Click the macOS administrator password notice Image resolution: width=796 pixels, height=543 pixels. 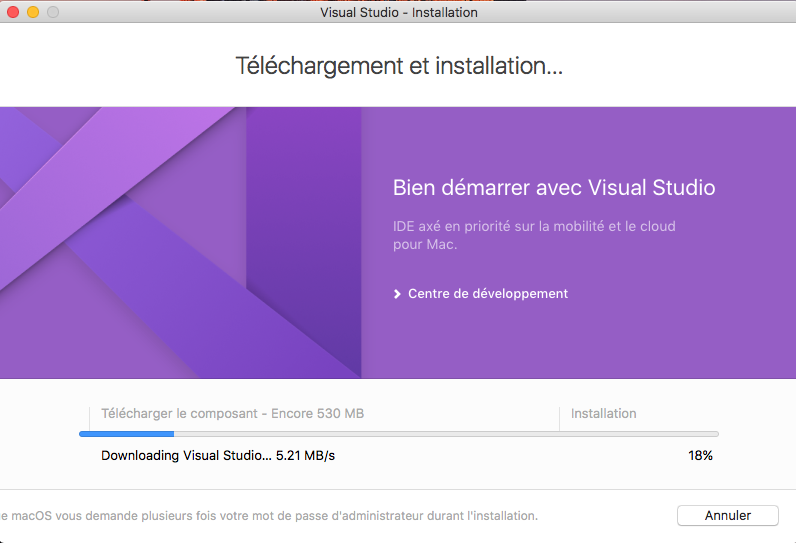[269, 516]
